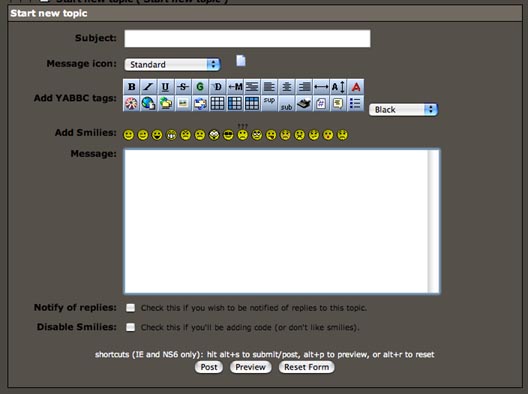Click the Post button
The image size is (528, 394).
tap(209, 367)
